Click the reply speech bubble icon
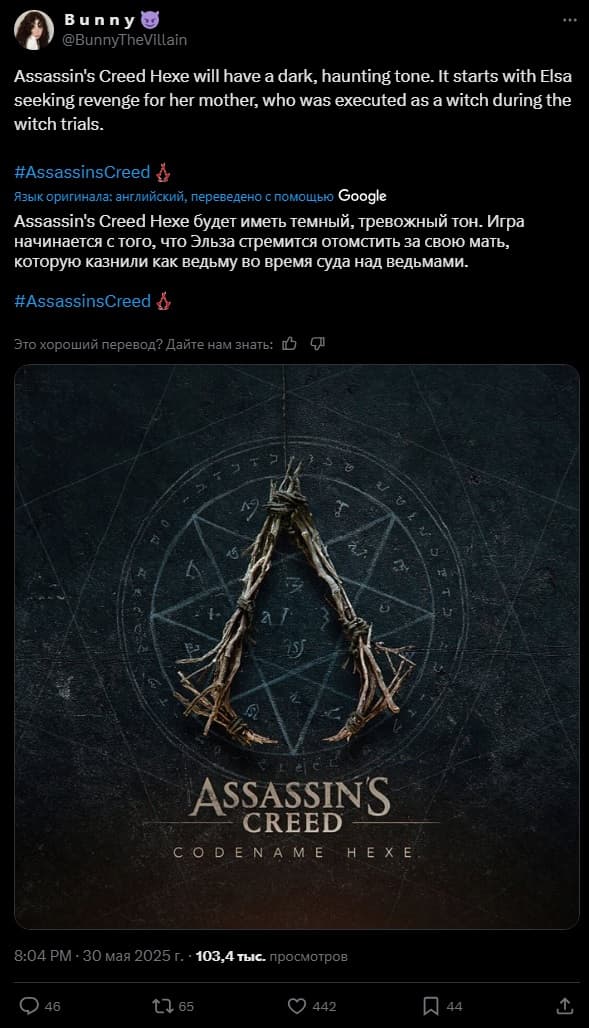Image resolution: width=589 pixels, height=1028 pixels. [30, 1006]
